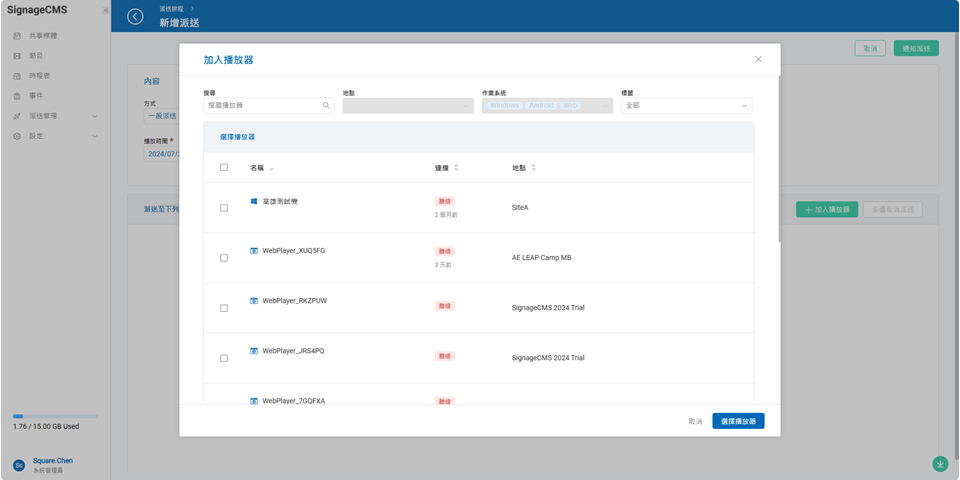
Task: Click the magnifier icon in 搜尋播放器 field
Action: 326,105
